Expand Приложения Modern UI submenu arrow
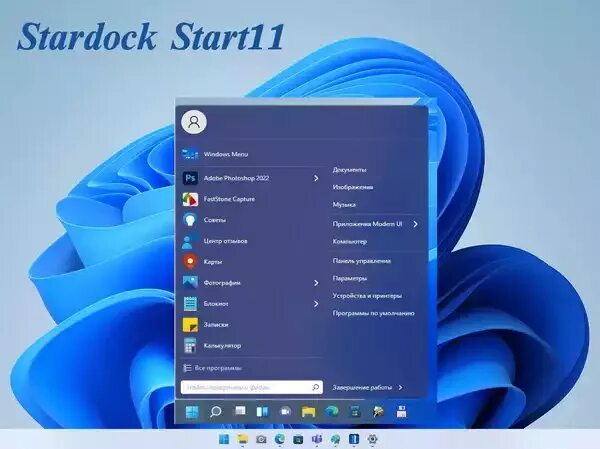 [x=416, y=224]
